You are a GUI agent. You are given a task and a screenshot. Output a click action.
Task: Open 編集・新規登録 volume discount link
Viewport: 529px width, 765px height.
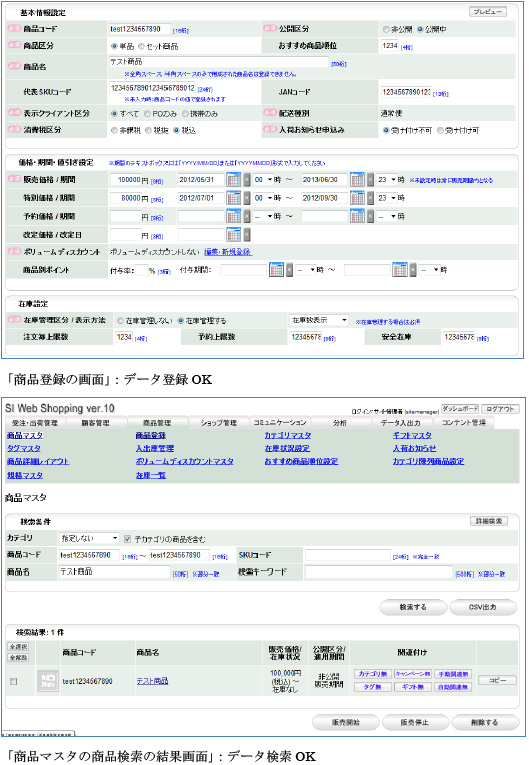coord(227,252)
